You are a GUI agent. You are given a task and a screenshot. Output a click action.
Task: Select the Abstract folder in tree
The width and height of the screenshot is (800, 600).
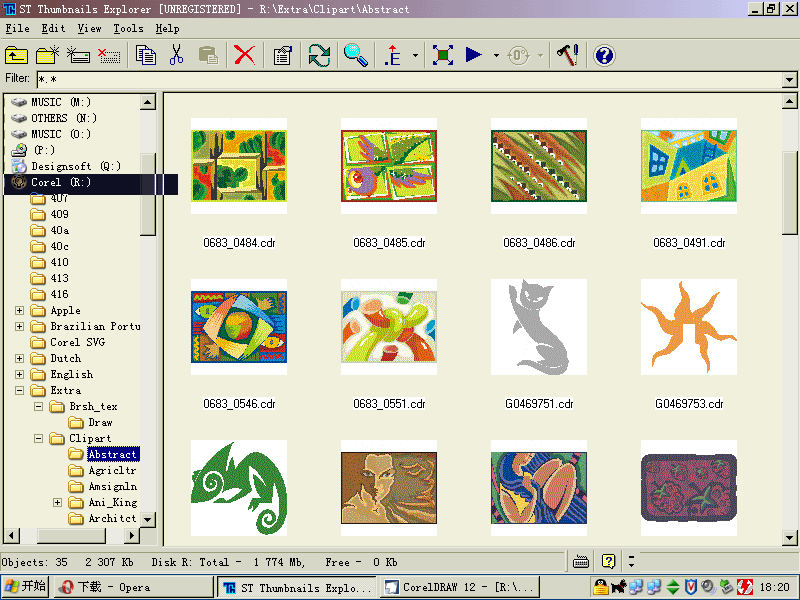[x=113, y=454]
